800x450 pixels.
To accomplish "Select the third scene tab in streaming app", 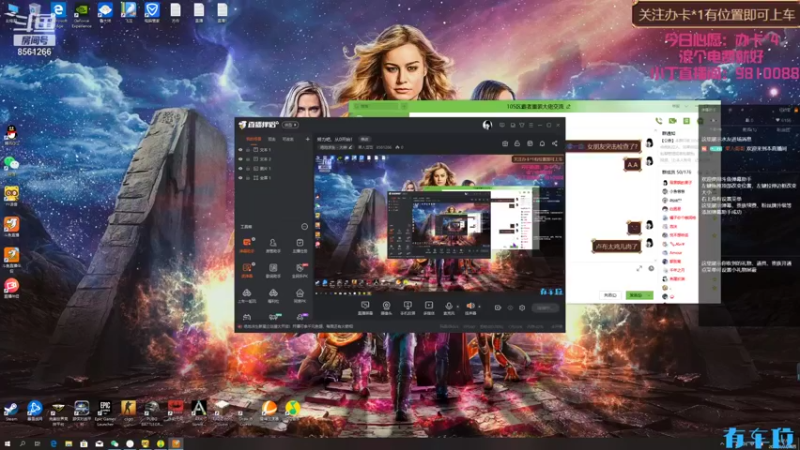I will (x=288, y=139).
